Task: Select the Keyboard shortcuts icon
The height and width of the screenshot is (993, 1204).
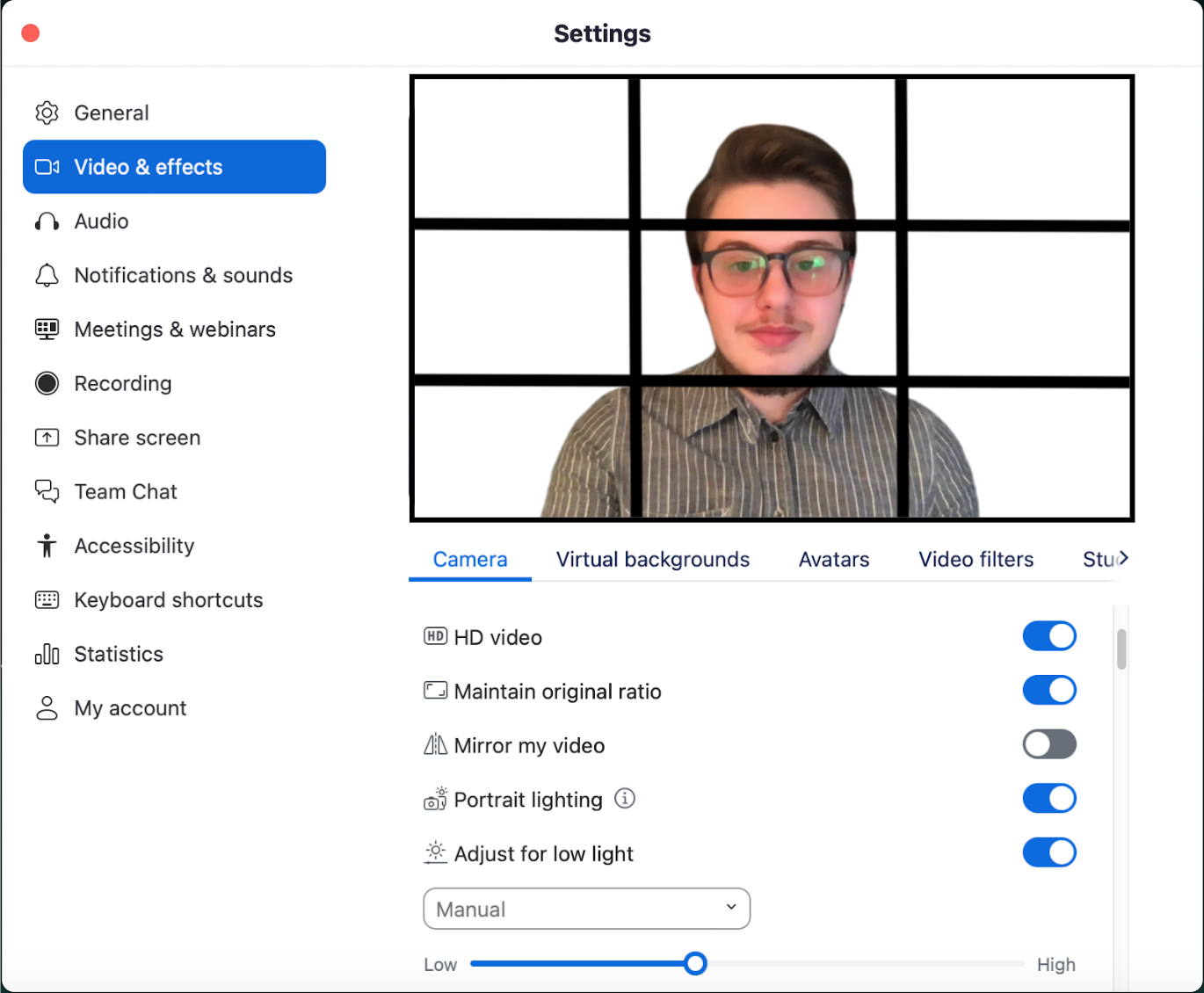Action: pyautogui.click(x=47, y=599)
